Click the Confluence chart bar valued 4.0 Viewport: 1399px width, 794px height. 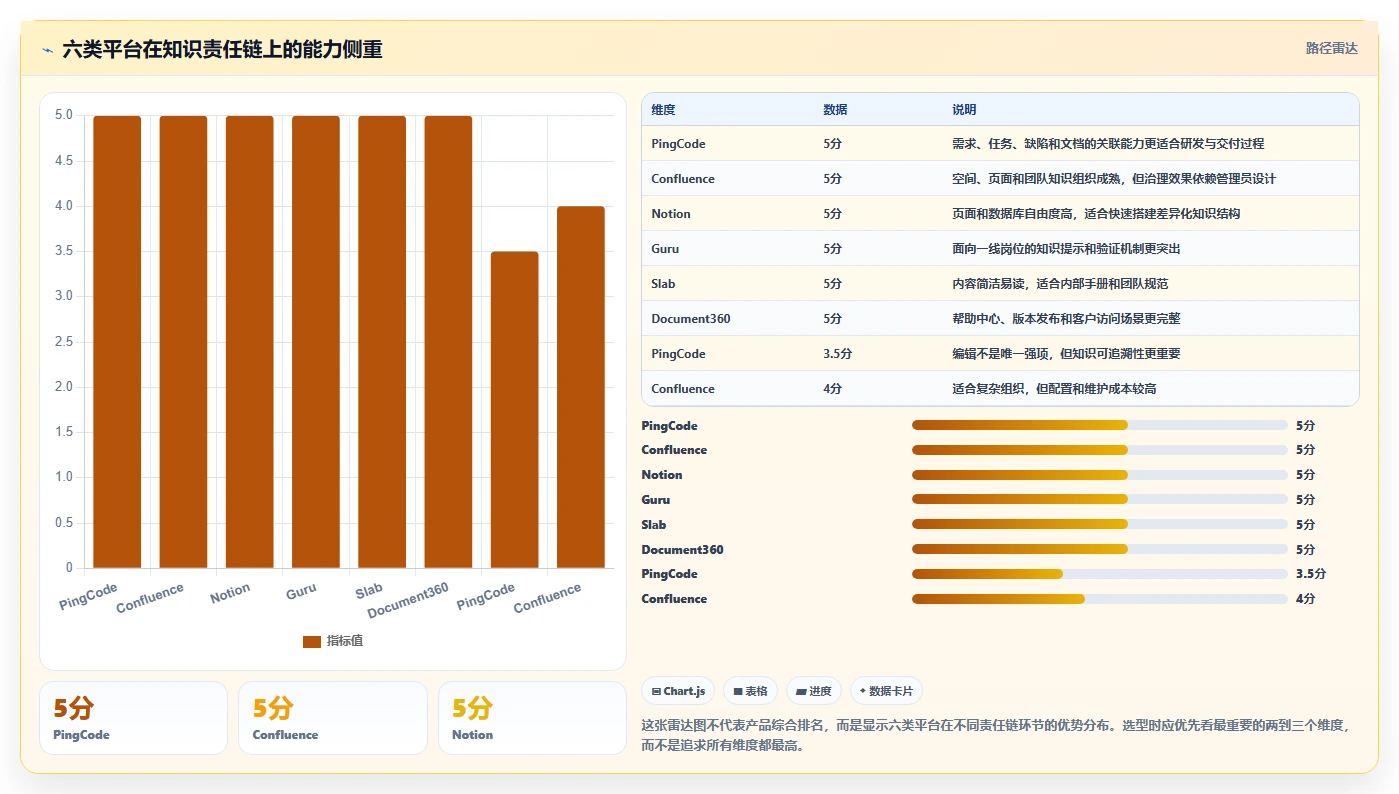point(581,387)
